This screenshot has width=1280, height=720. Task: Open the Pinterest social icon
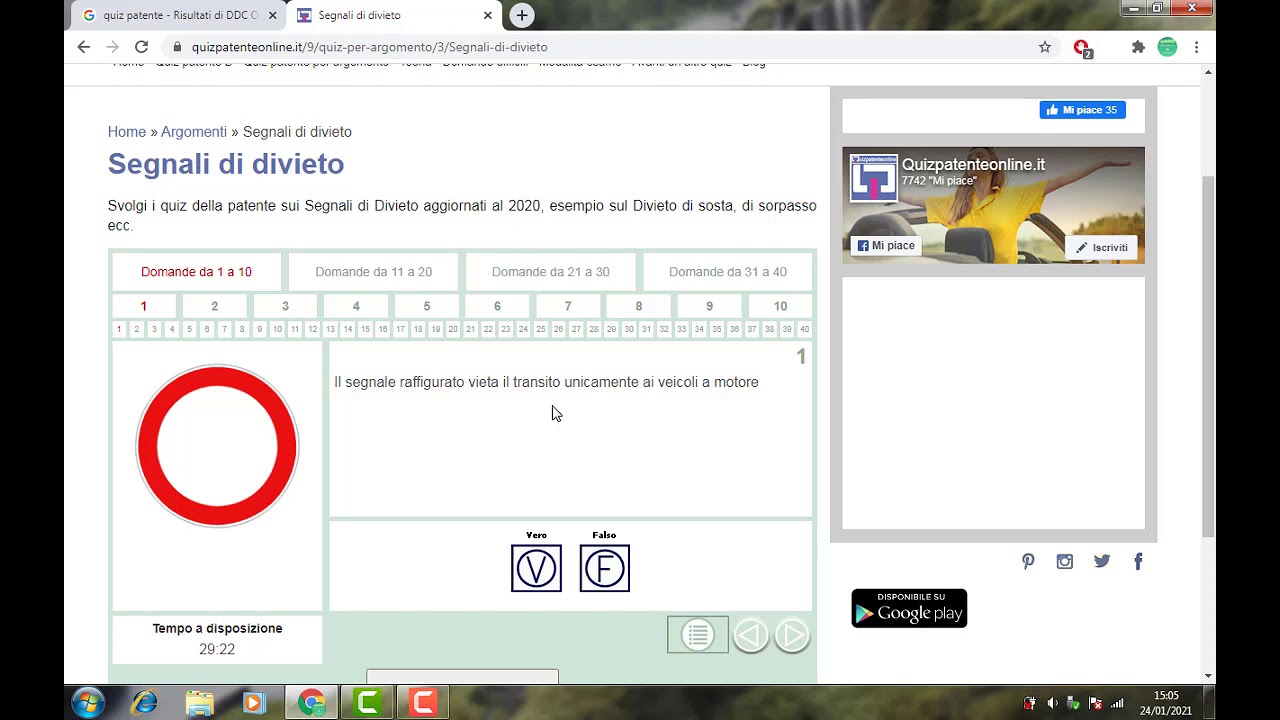(x=1028, y=561)
